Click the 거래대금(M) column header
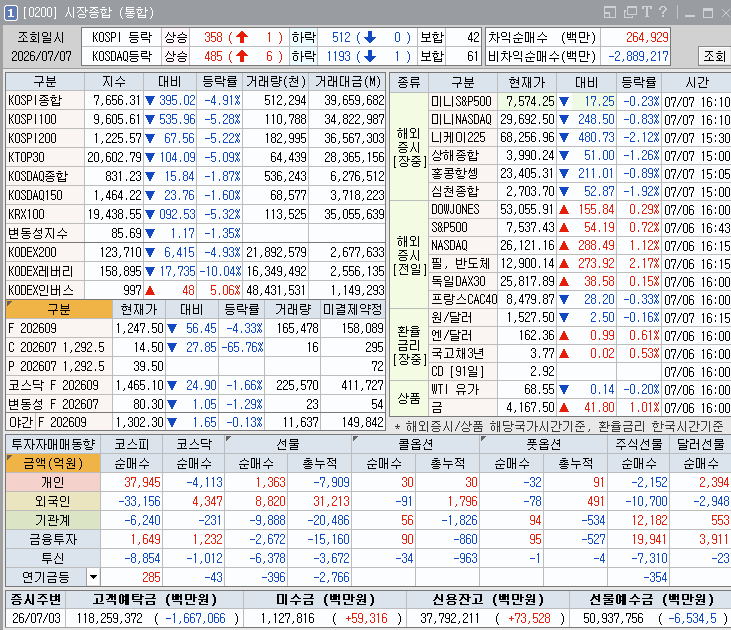This screenshot has height=630, width=731. [x=347, y=82]
